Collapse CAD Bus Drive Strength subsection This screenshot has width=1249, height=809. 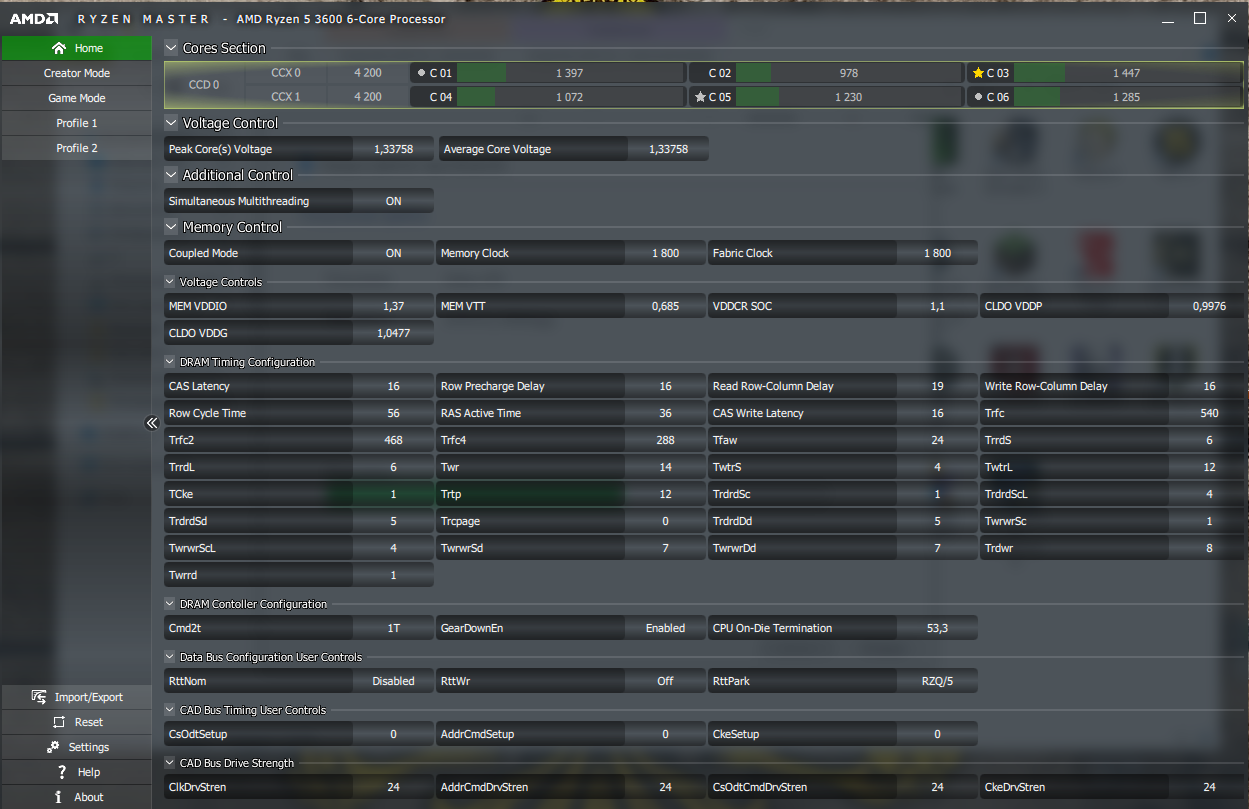click(x=169, y=763)
